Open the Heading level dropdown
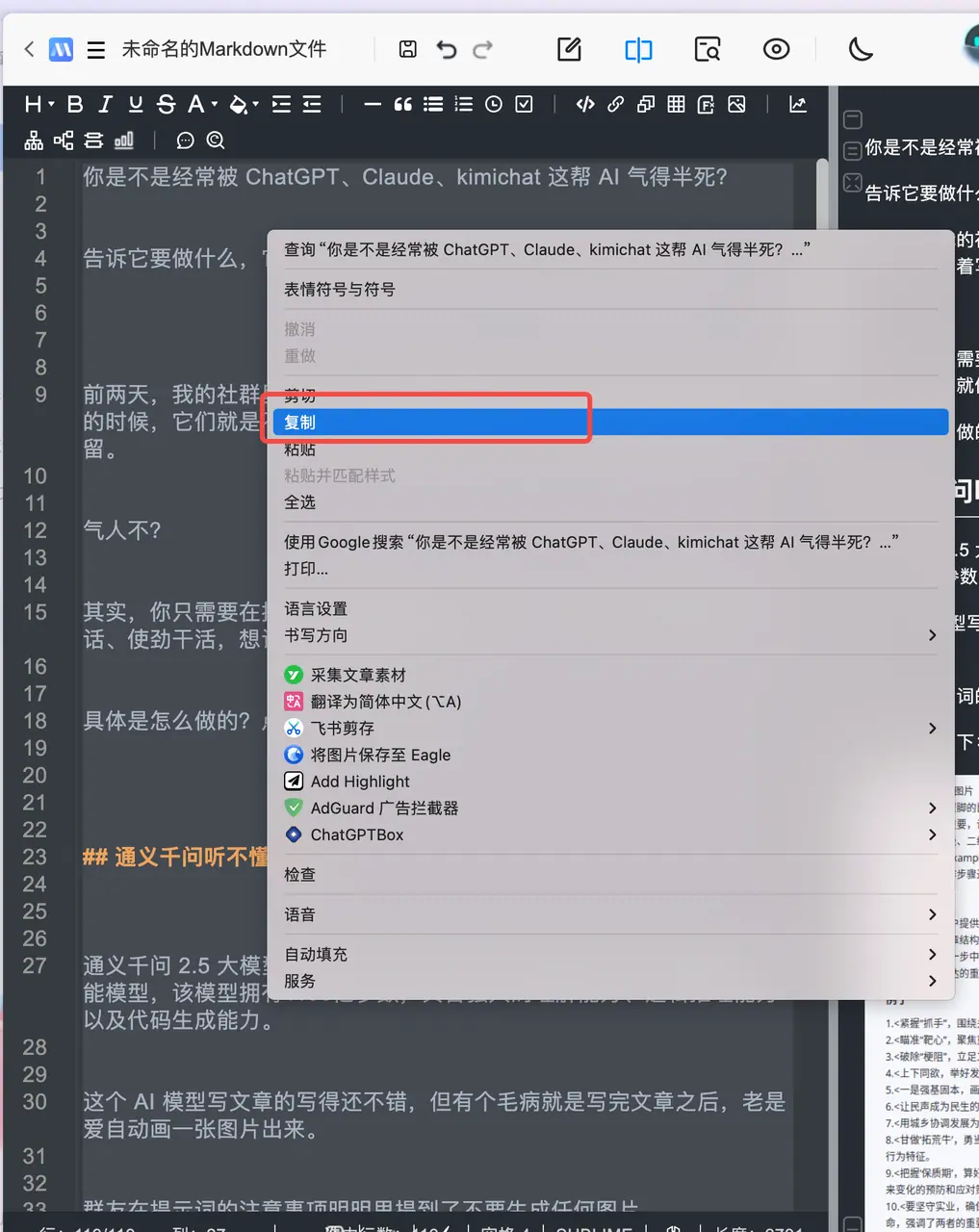Screen dimensions: 979x1232 click(39, 105)
